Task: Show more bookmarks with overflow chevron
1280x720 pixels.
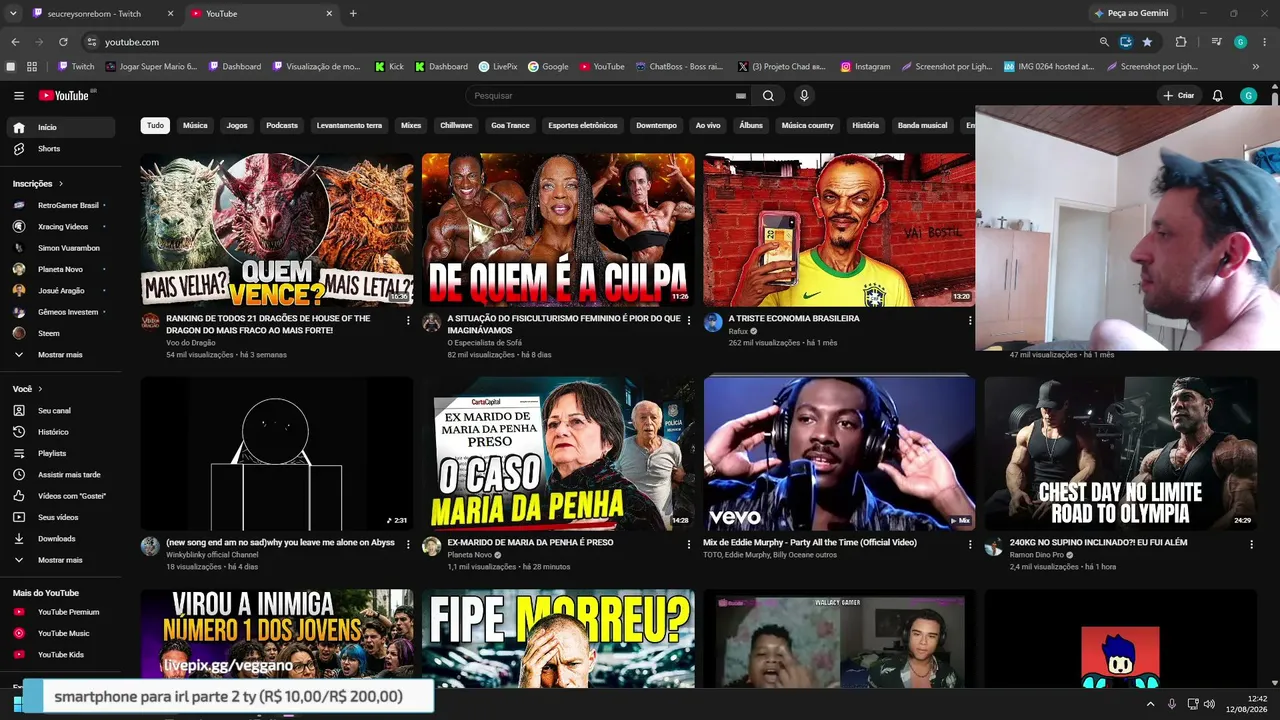Action: (x=1256, y=67)
